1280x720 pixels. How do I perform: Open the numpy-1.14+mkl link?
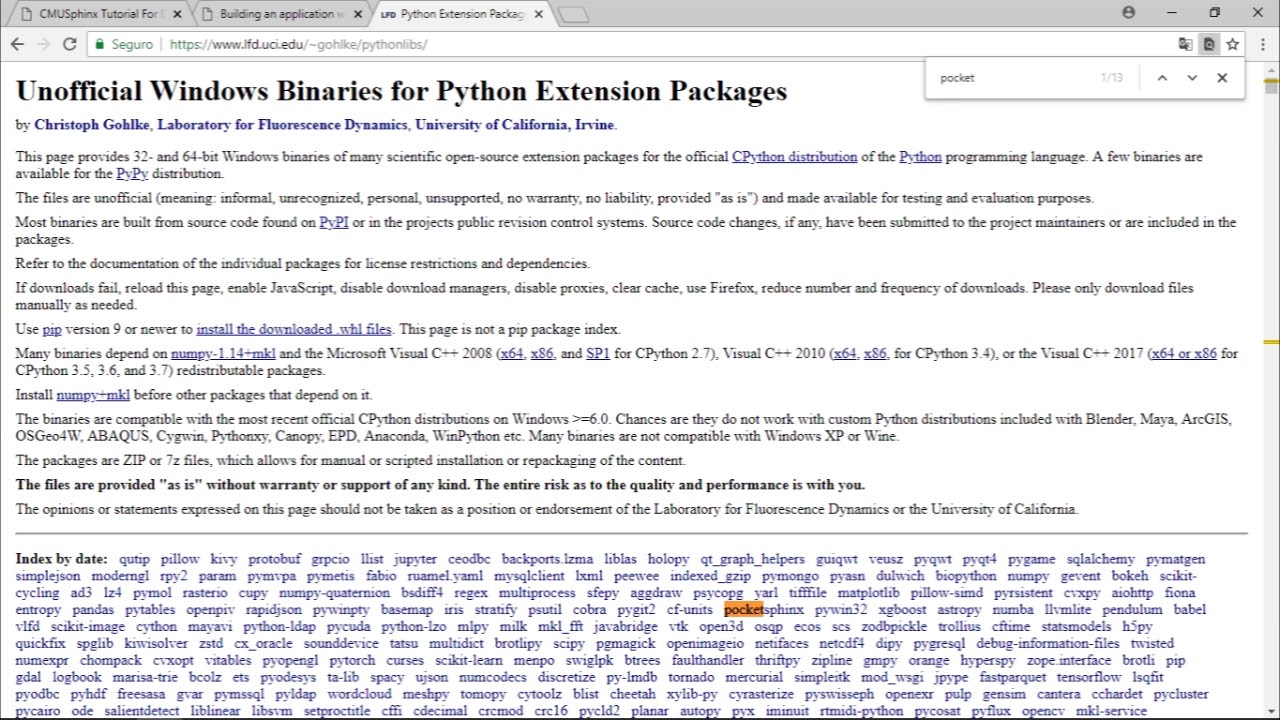(223, 353)
